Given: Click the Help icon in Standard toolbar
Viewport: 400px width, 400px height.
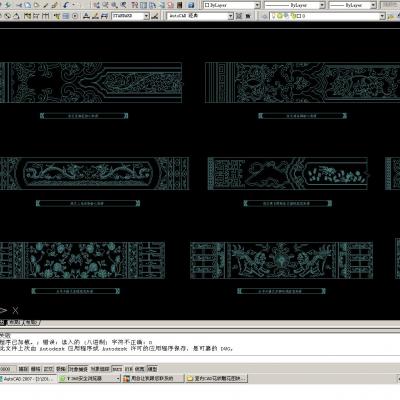Looking at the screenshot, I should pos(191,5).
